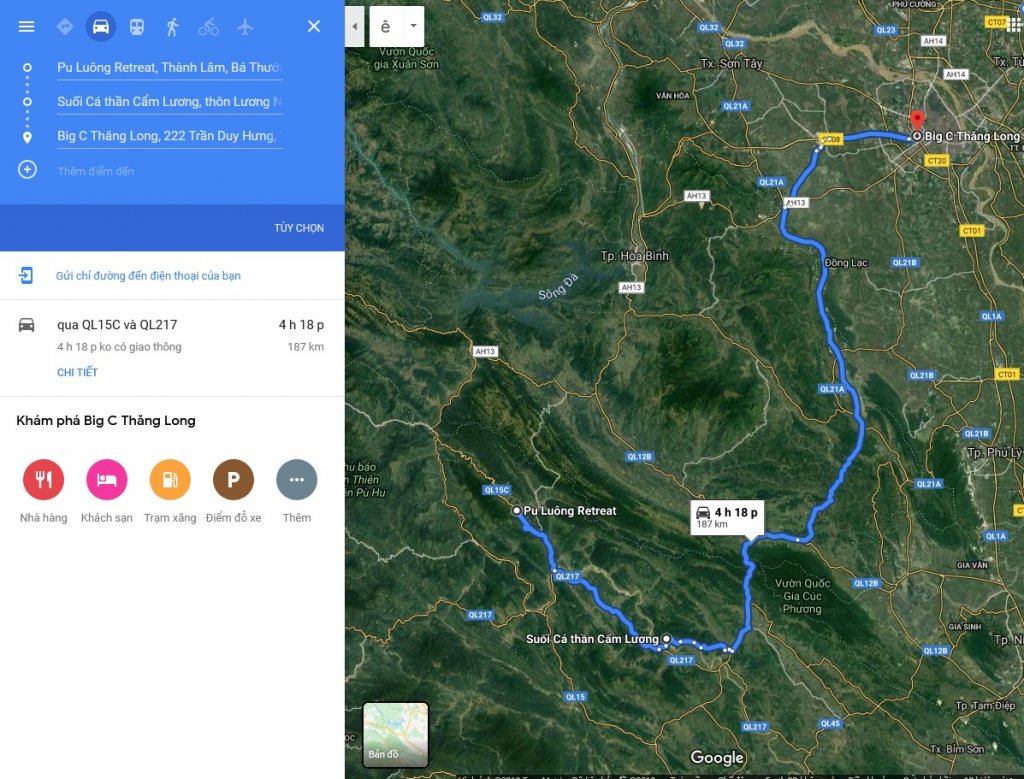1024x779 pixels.
Task: Open route options TÙY CHỌN
Action: point(299,228)
